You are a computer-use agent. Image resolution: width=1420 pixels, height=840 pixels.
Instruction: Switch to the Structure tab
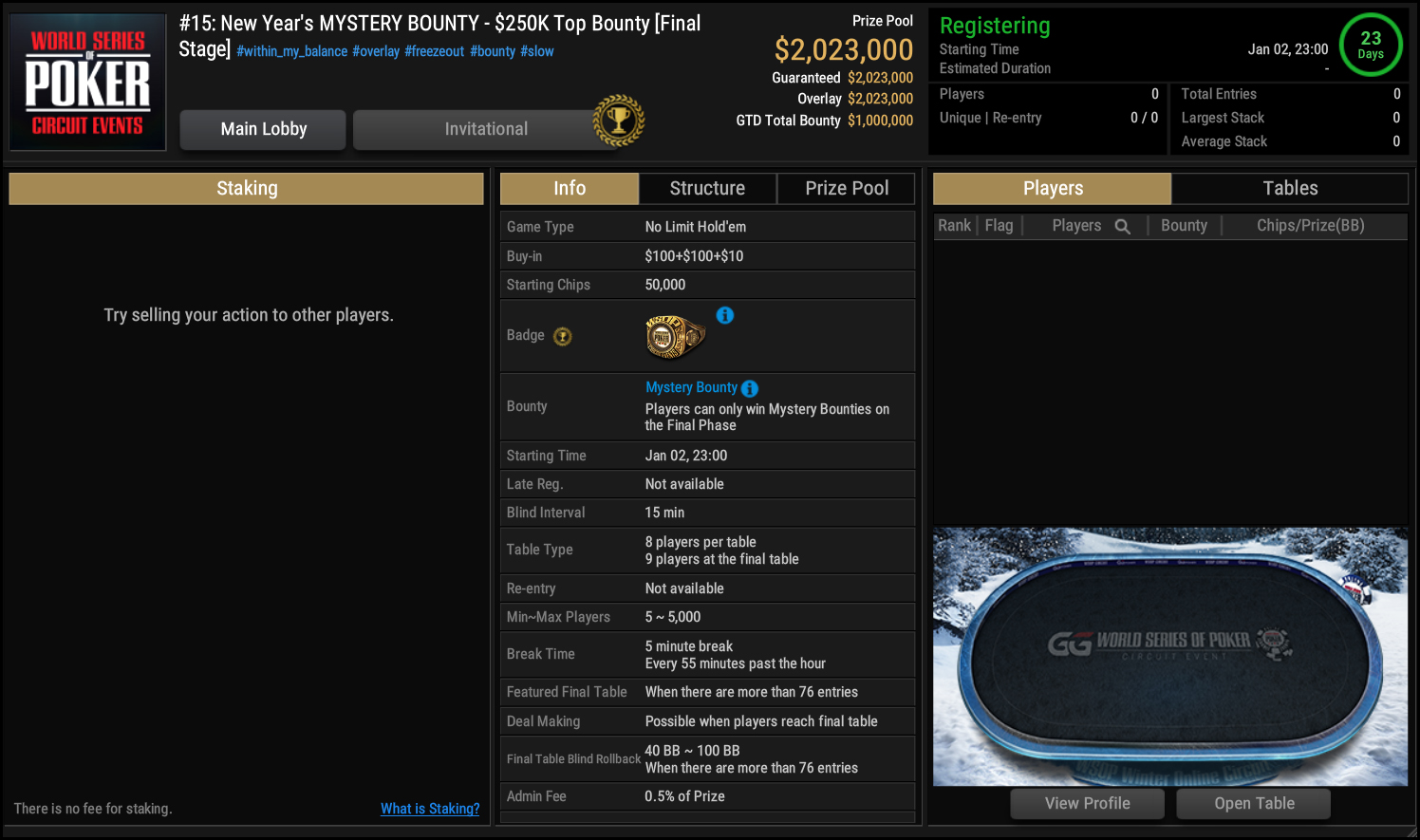pos(707,188)
